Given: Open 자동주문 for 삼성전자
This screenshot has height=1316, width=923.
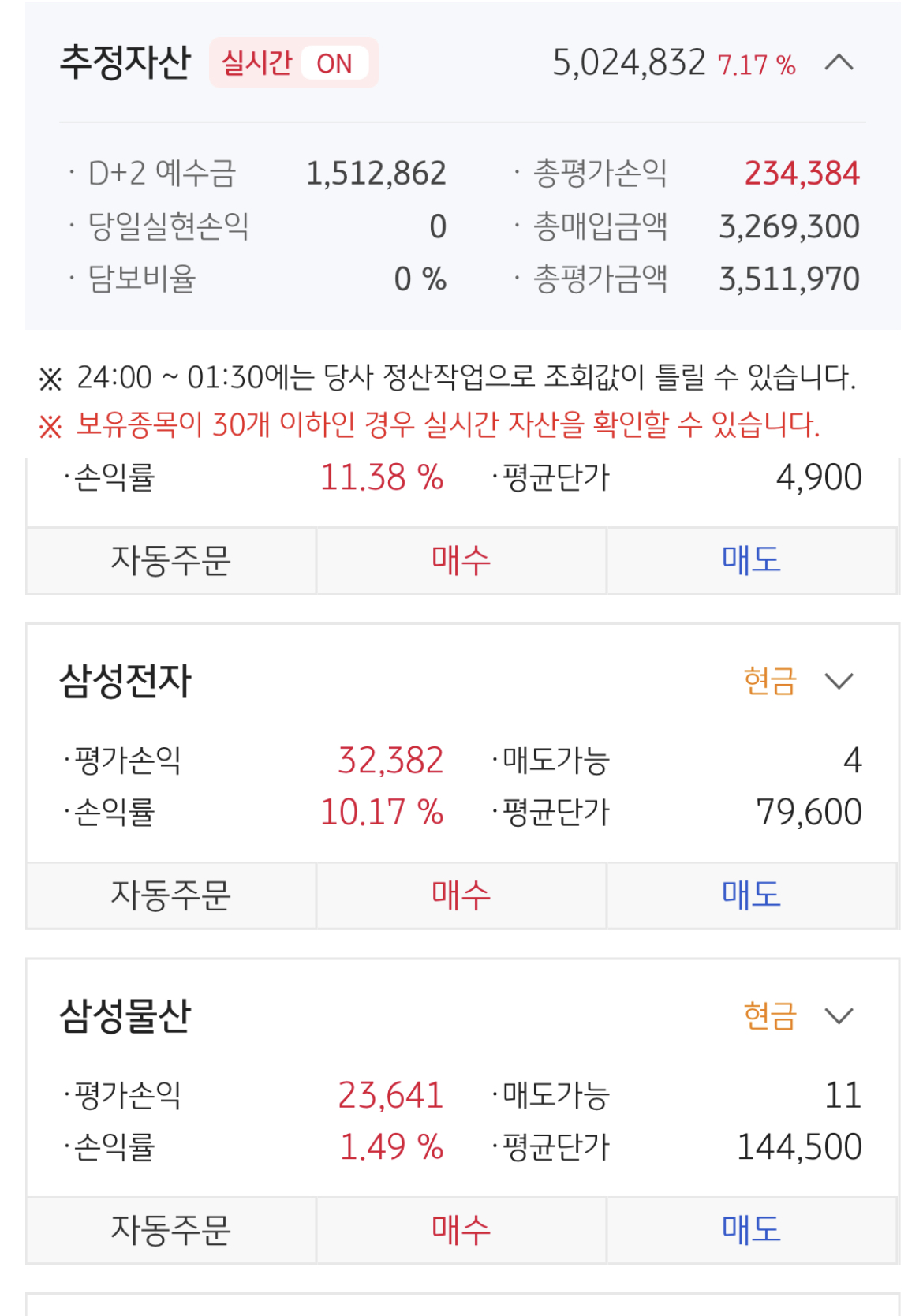Looking at the screenshot, I should click(171, 895).
